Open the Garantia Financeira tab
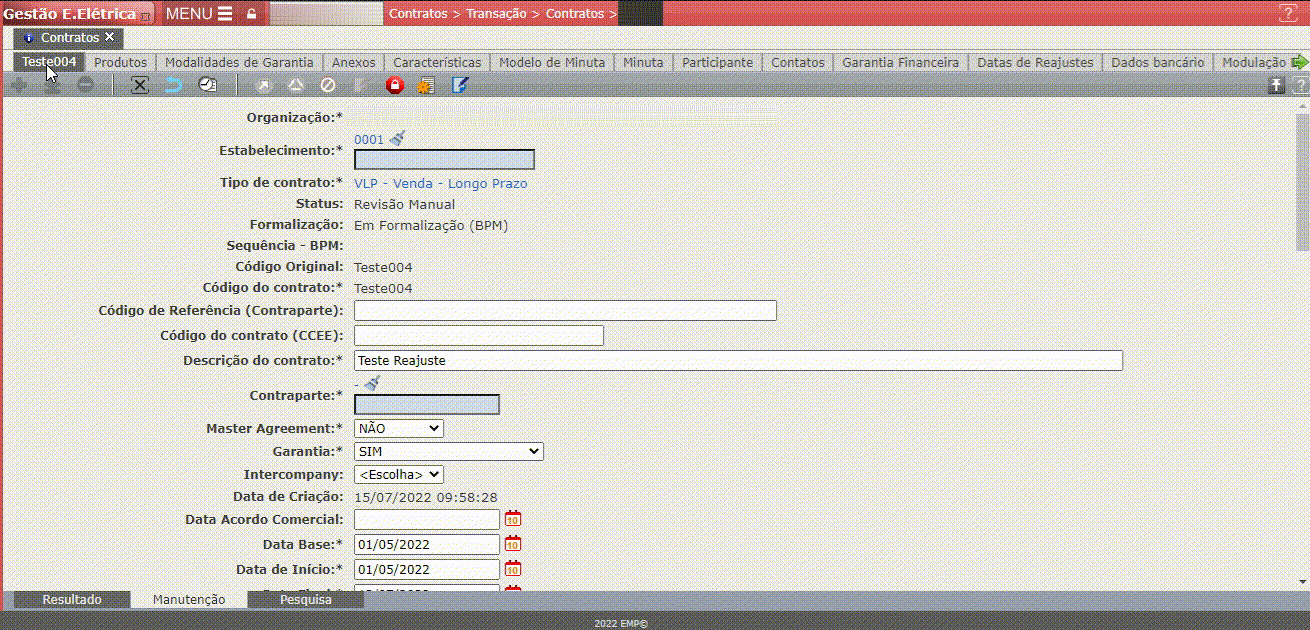This screenshot has width=1310, height=630. (900, 62)
